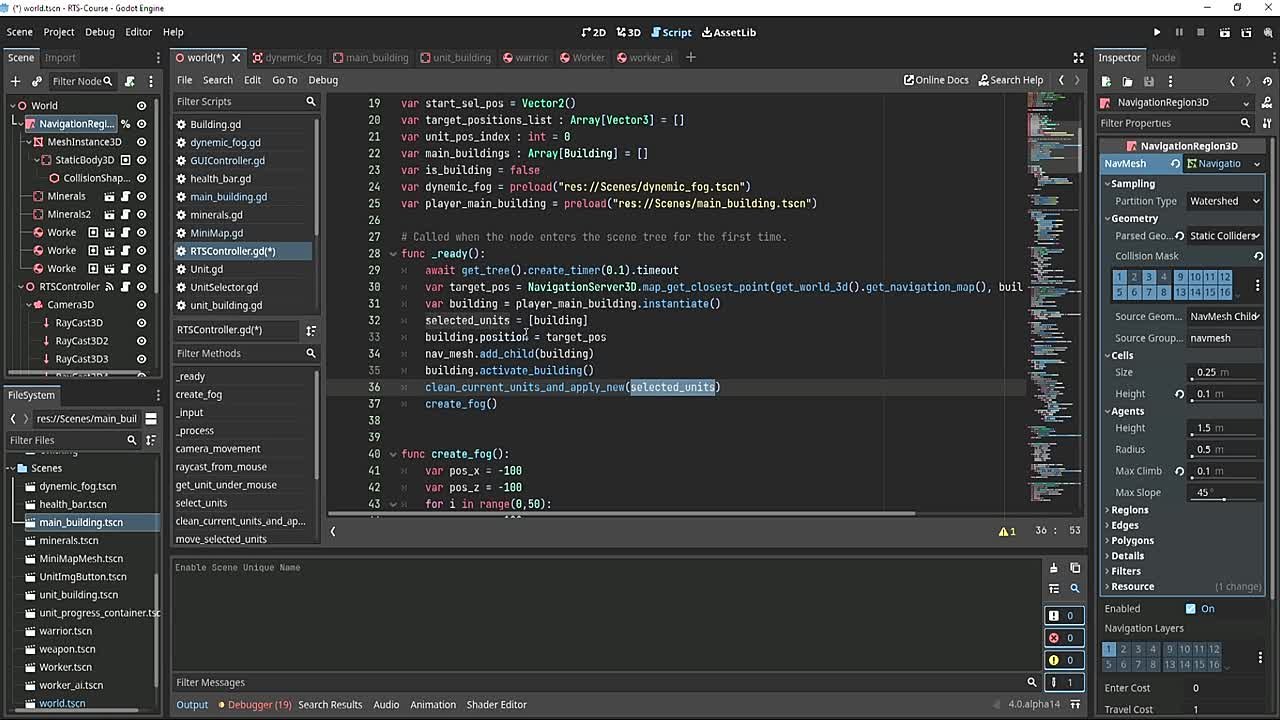
Task: Expand the Resource section
Action: tap(1130, 587)
